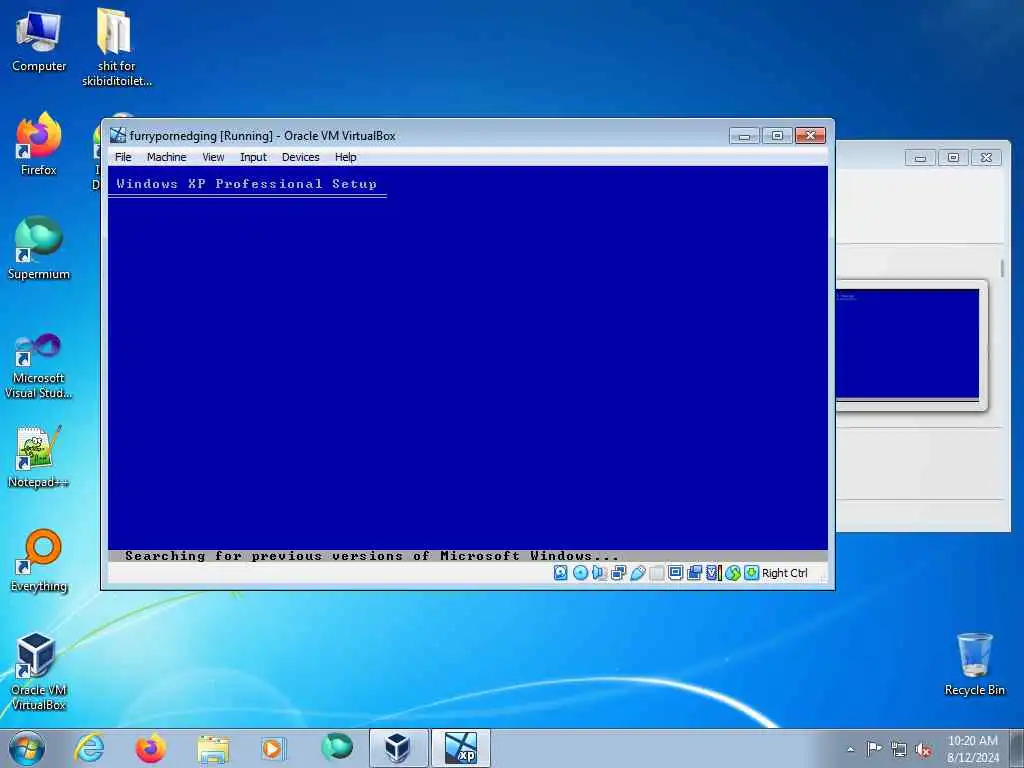Launch Firefox from the taskbar

click(150, 748)
